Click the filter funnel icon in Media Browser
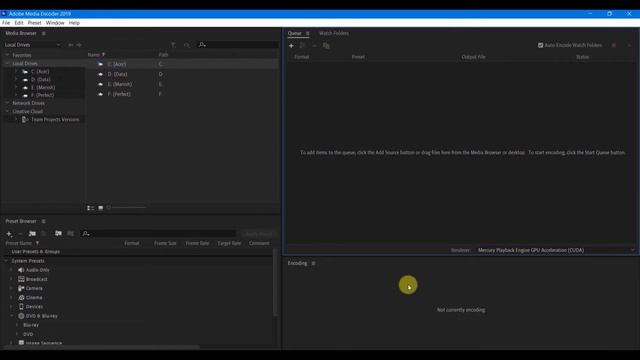 pyautogui.click(x=173, y=45)
